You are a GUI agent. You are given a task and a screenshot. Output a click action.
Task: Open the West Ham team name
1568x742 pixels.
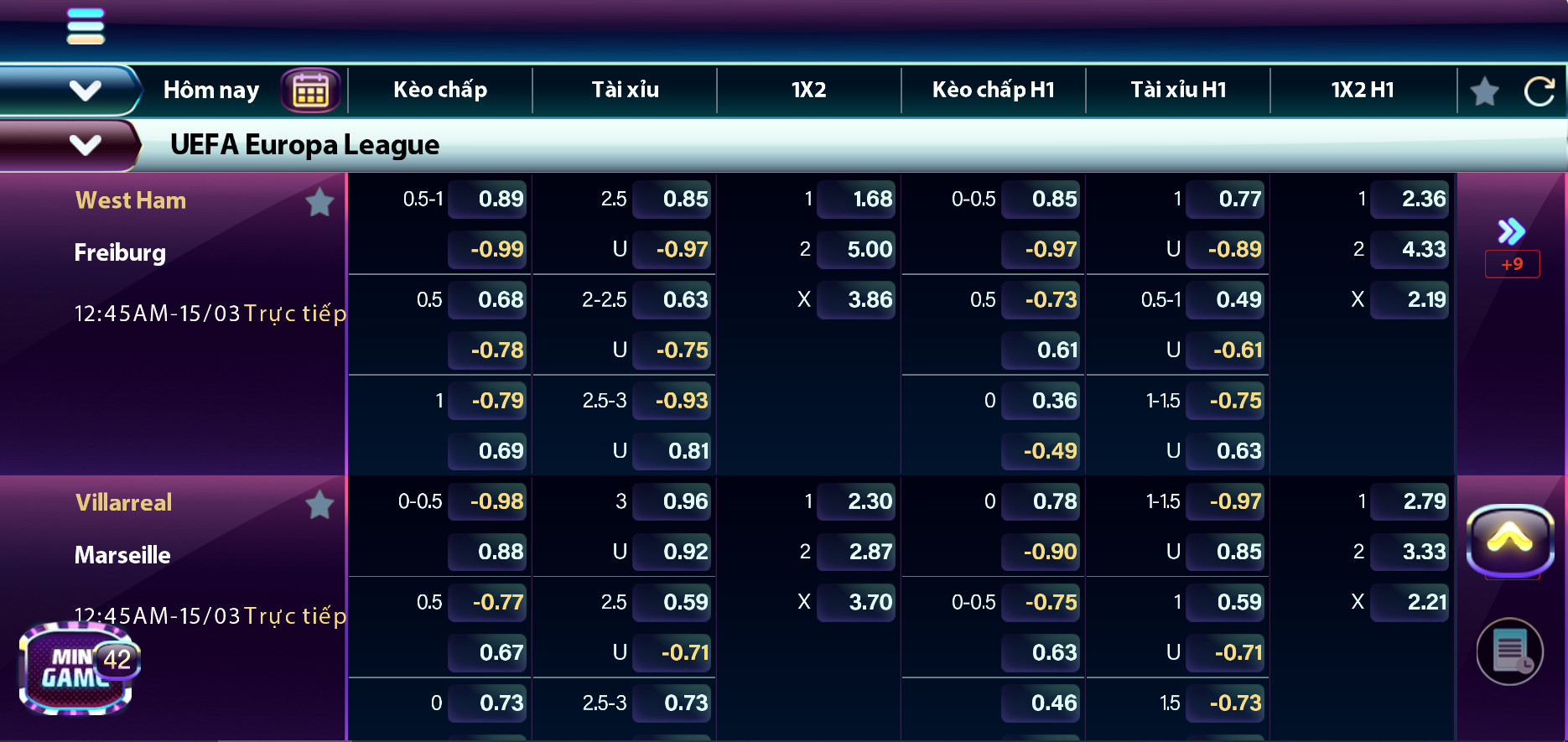tap(131, 200)
